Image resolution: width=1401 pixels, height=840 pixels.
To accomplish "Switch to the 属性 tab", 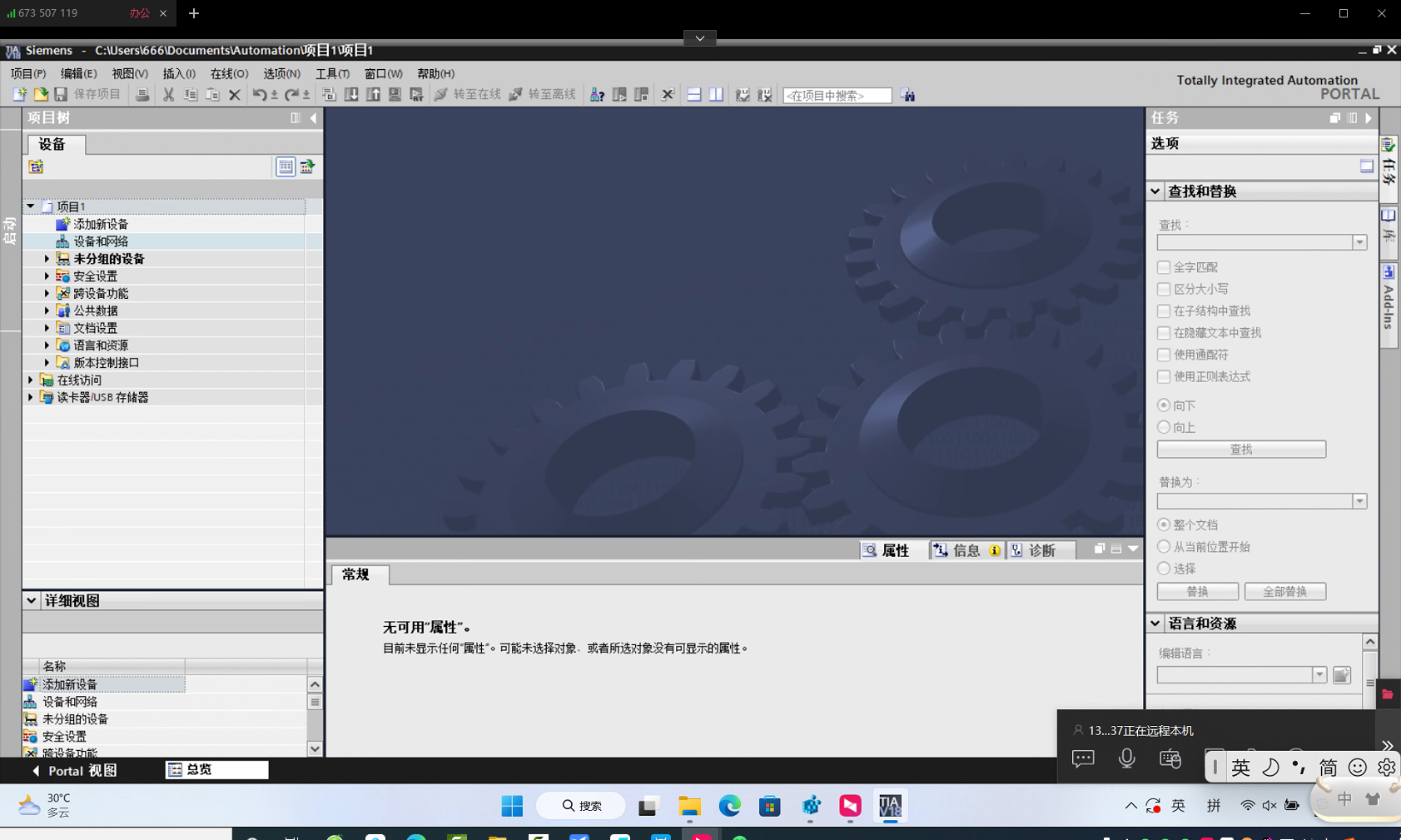I will pos(894,550).
